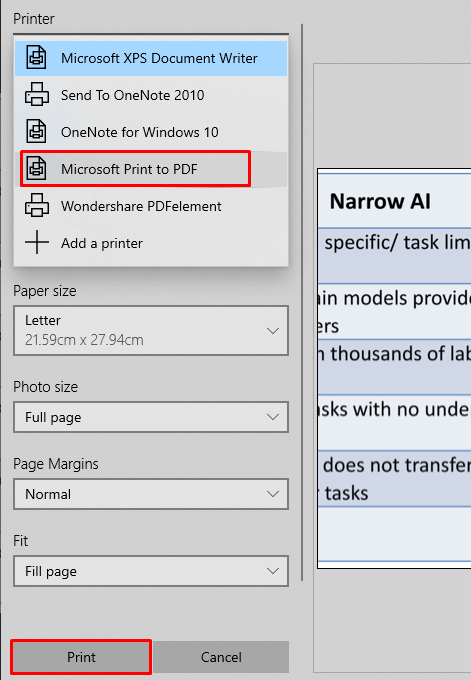Click the Narrow AI heading in the preview

point(380,202)
